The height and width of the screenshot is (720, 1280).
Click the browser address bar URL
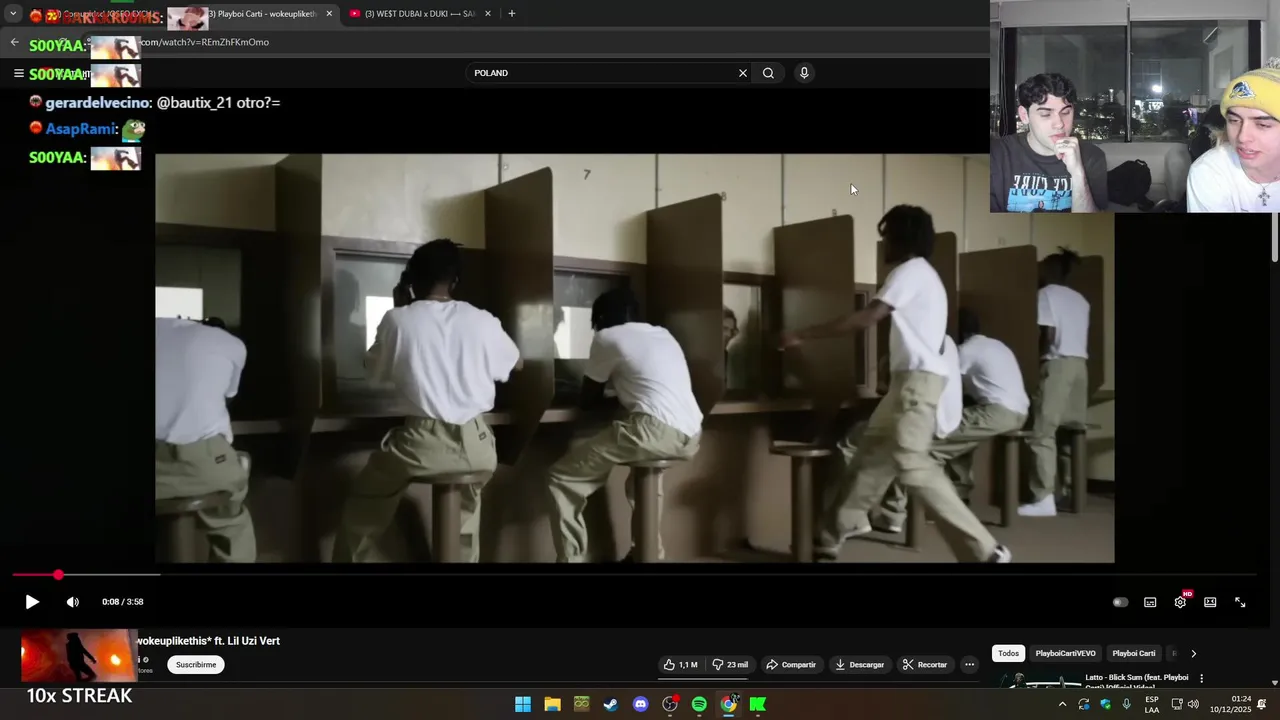[x=204, y=42]
